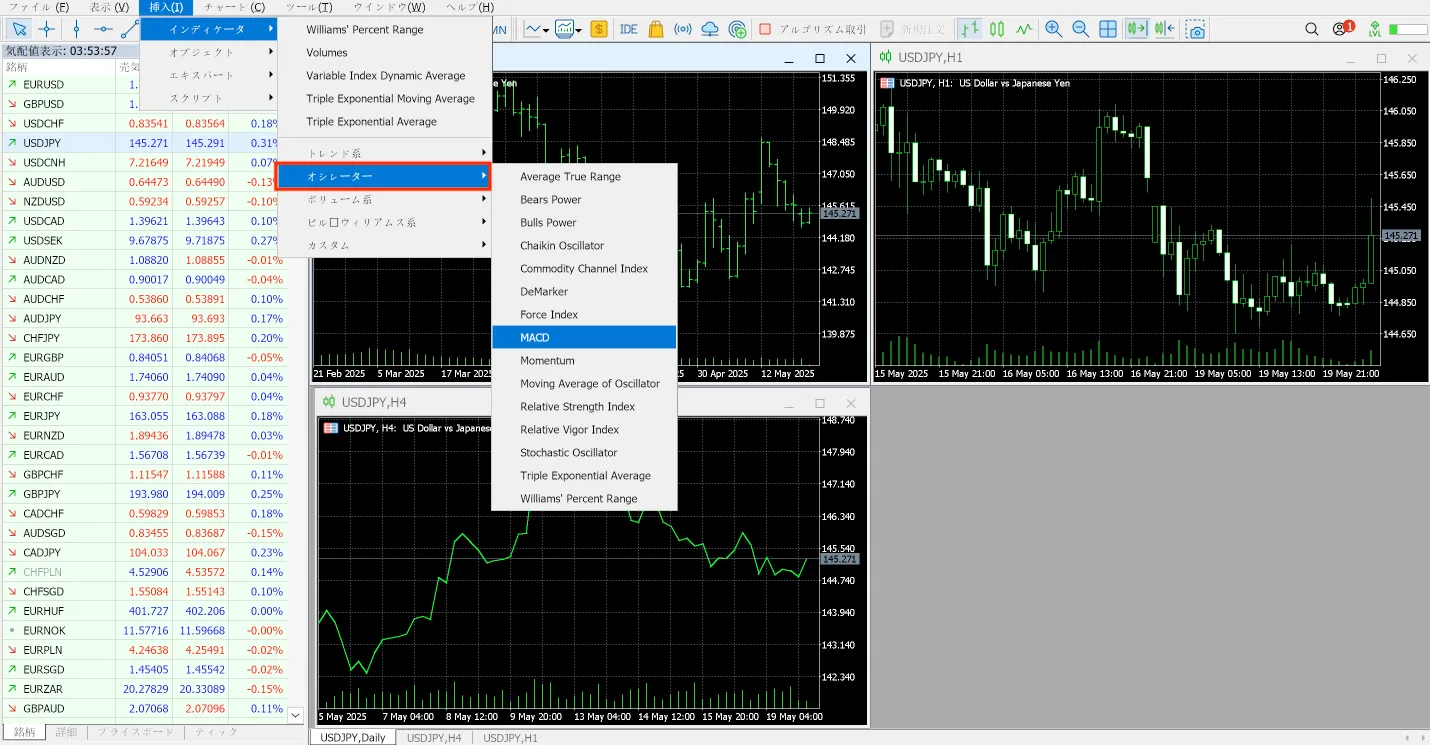Open the ウインドウ (Window) menu
Image resolution: width=1430 pixels, height=745 pixels.
tap(389, 7)
